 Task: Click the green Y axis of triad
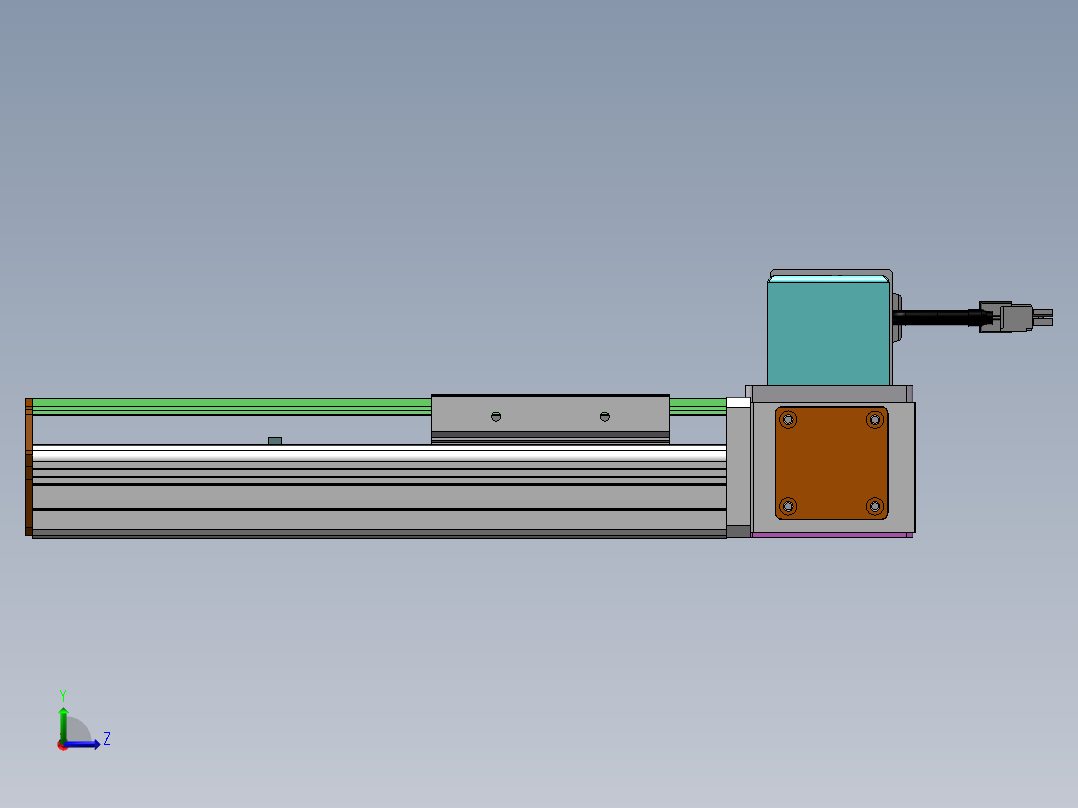coord(63,724)
